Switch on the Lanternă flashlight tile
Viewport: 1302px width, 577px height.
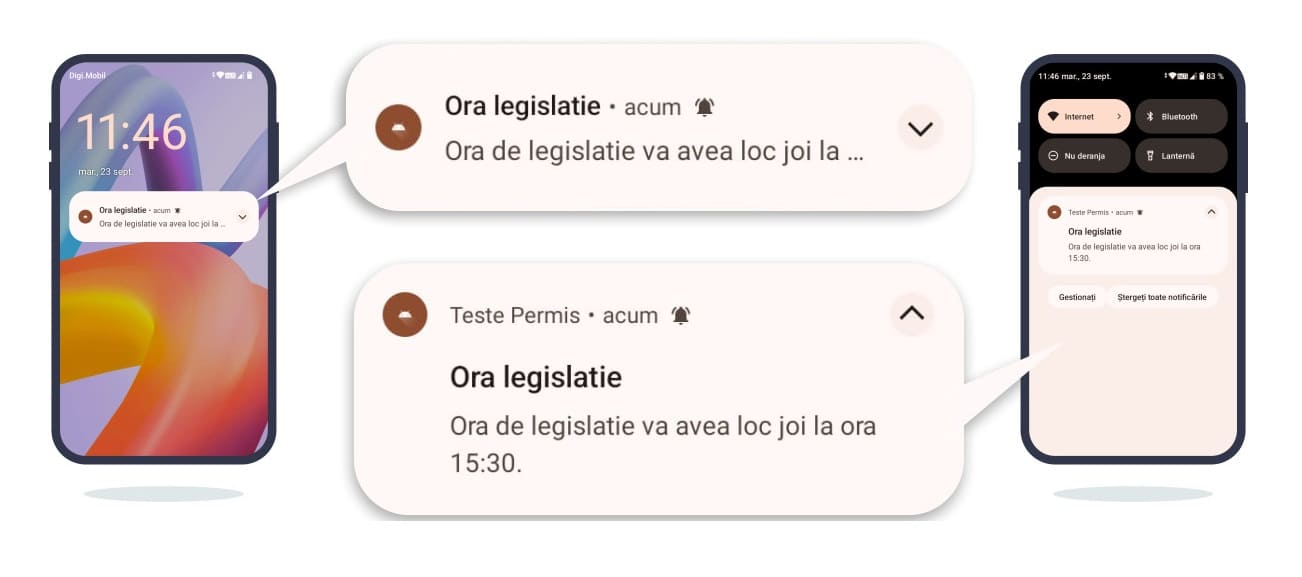coord(1181,156)
